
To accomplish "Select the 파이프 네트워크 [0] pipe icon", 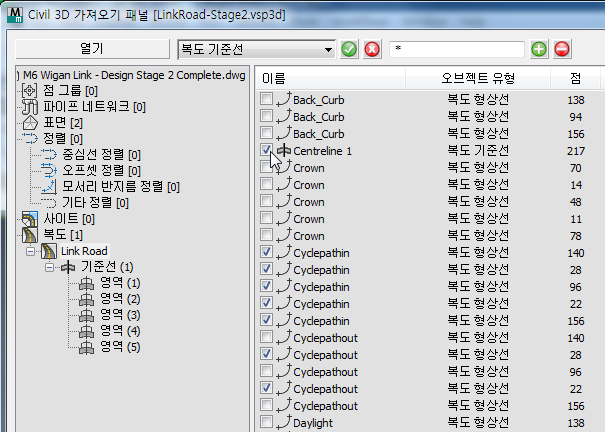I will pos(30,107).
